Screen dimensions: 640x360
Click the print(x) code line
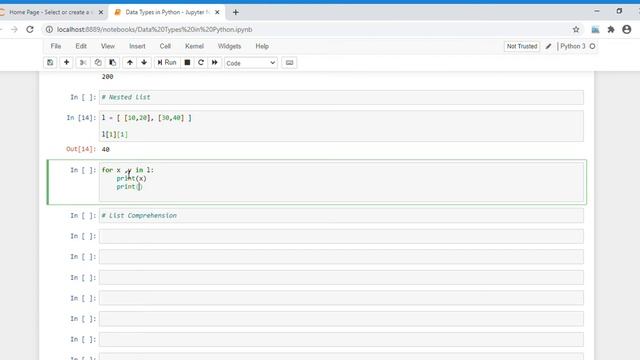(x=131, y=178)
